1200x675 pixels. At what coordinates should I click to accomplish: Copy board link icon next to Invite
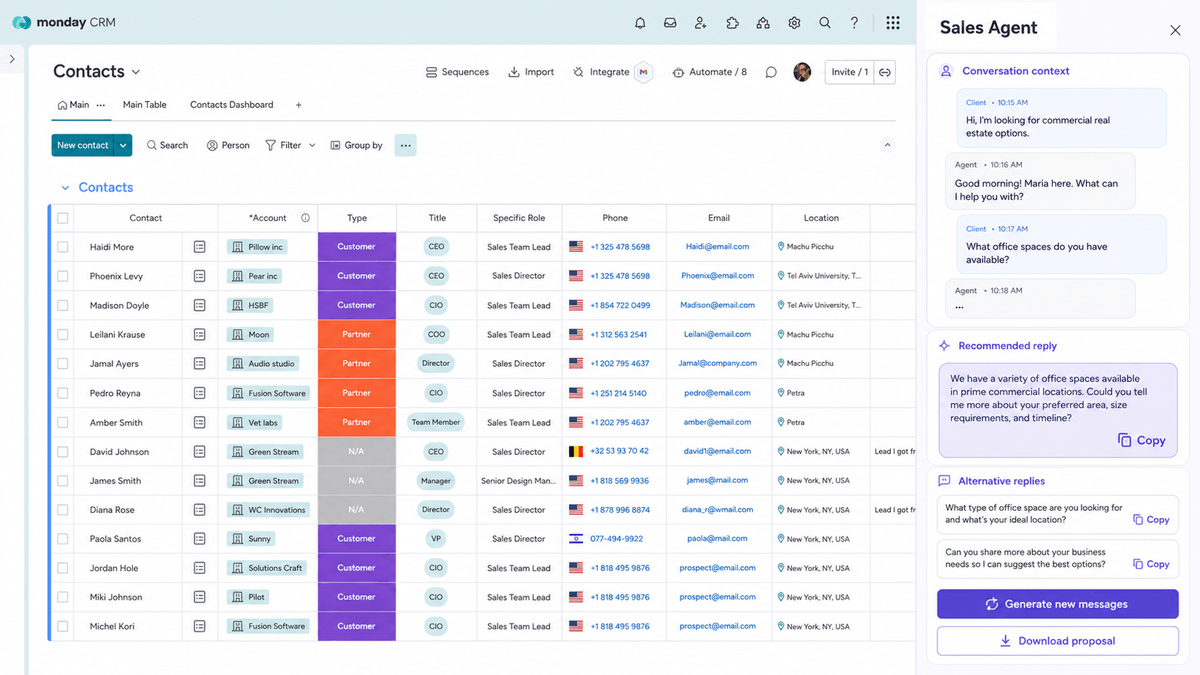click(884, 72)
